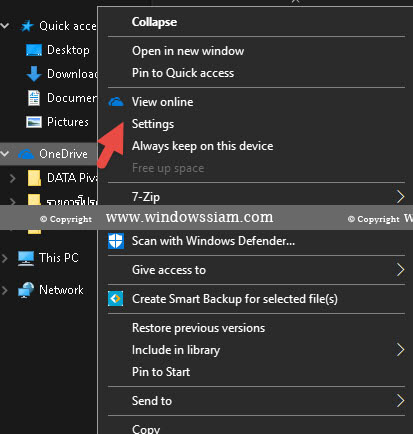Choose Always keep on this device
Screen dimensions: 413x434
pos(202,146)
